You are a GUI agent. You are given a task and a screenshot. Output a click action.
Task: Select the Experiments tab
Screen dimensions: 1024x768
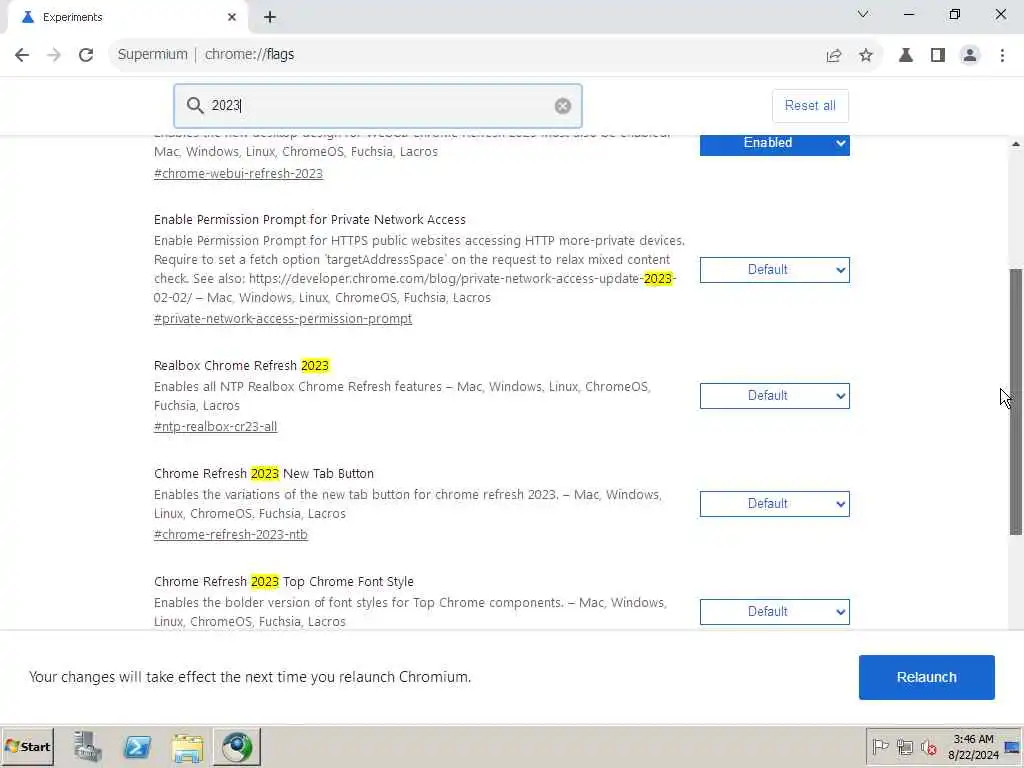point(127,18)
